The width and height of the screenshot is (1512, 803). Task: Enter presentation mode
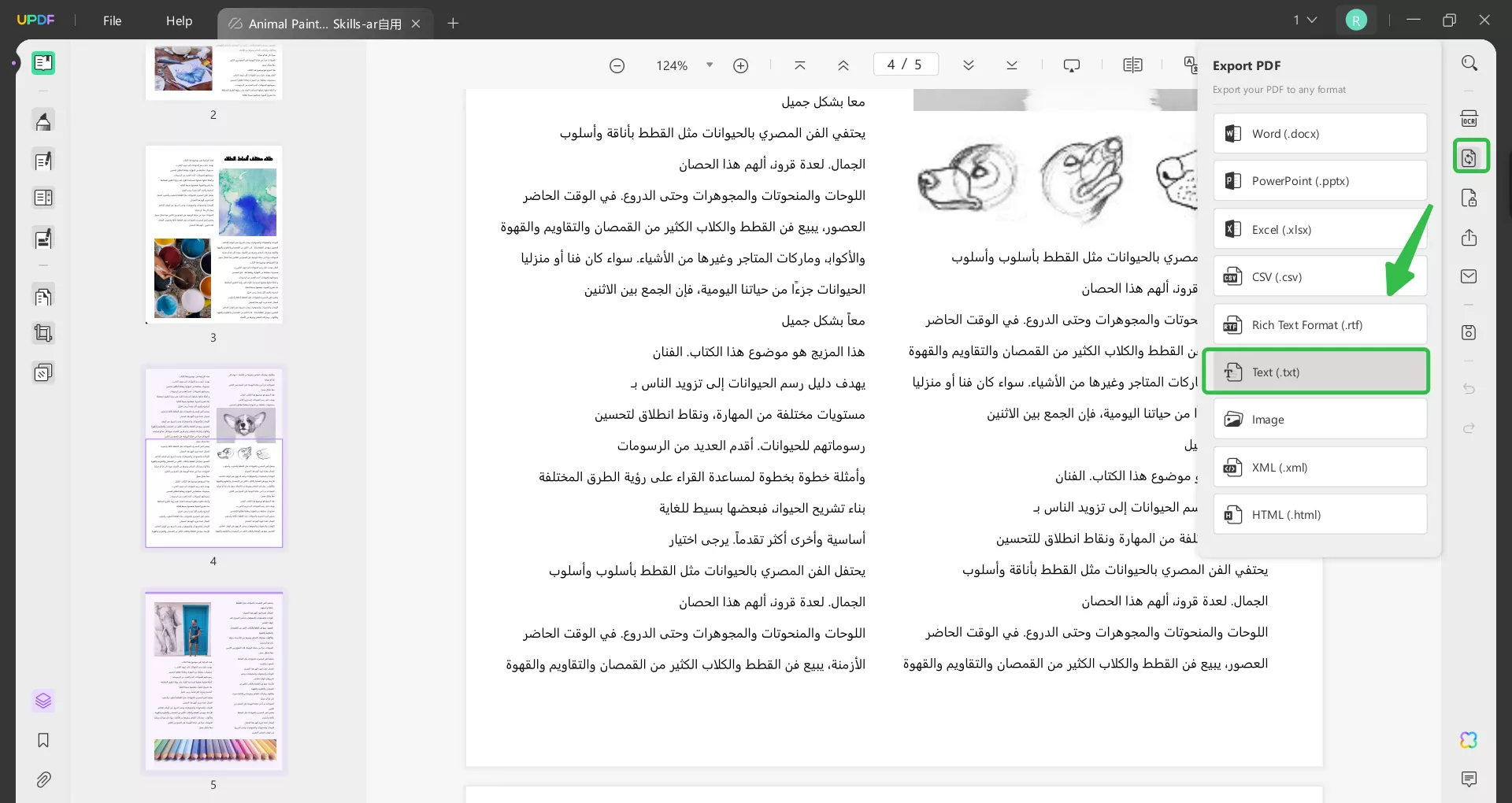pyautogui.click(x=1073, y=65)
